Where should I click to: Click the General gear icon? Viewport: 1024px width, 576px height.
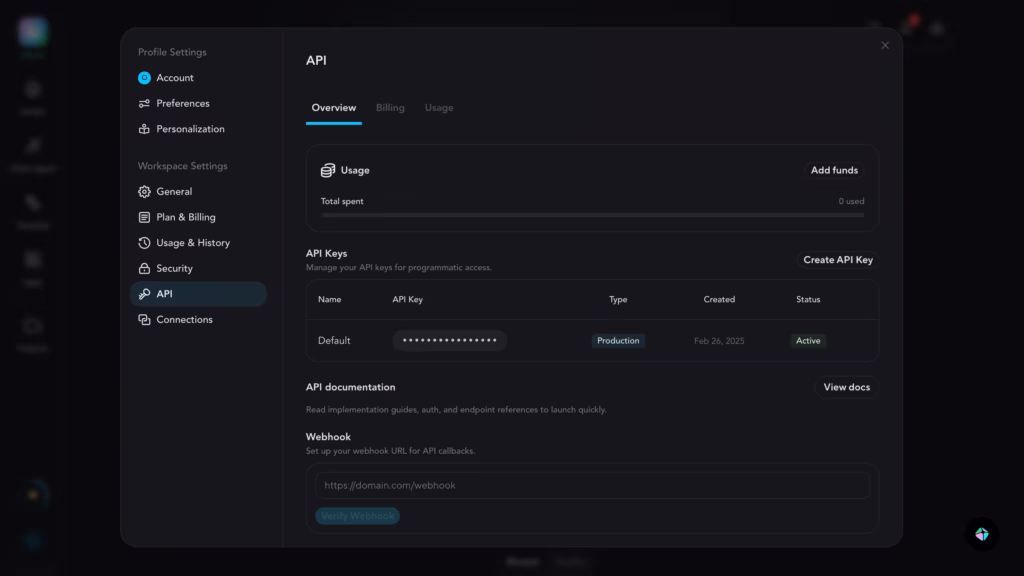[x=144, y=191]
